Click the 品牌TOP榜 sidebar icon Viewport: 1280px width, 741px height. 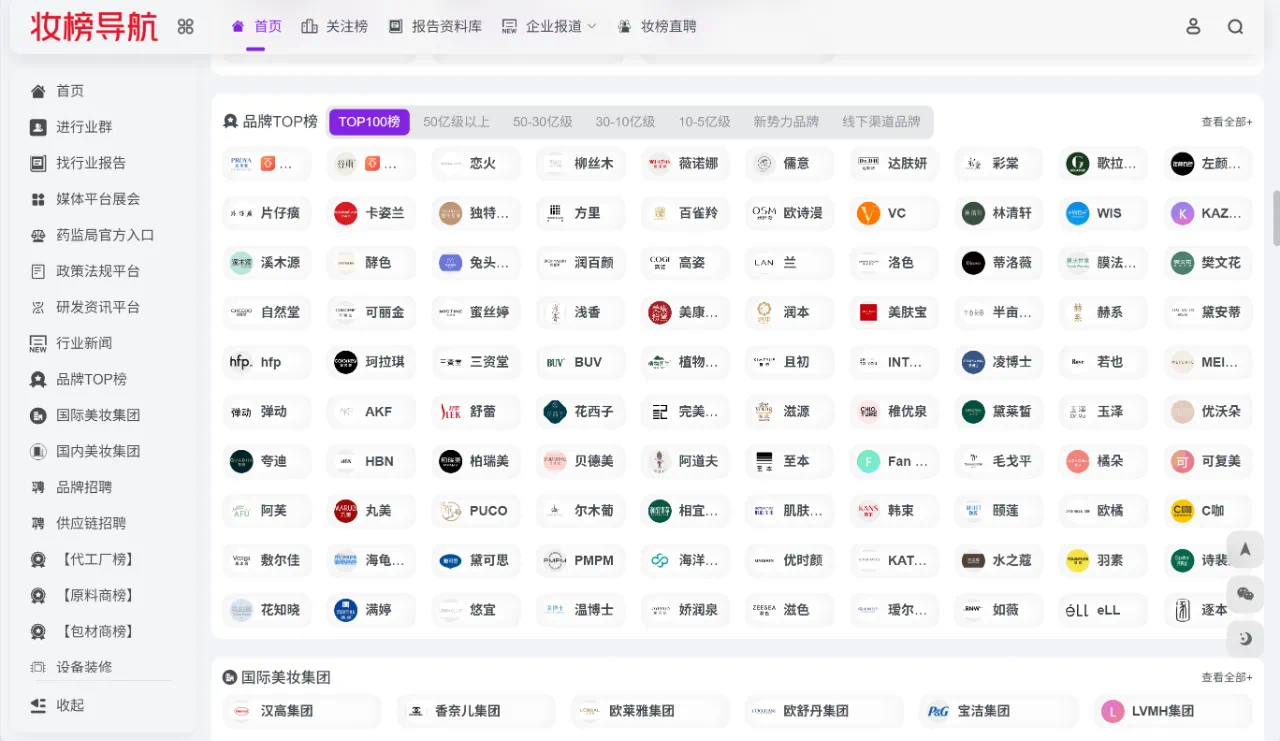point(38,379)
